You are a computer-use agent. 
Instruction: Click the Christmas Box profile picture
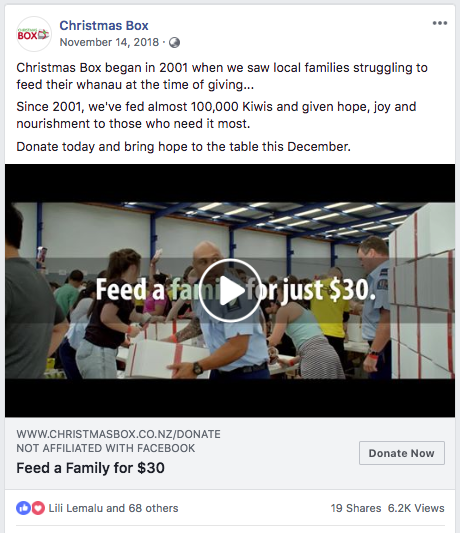(x=34, y=34)
